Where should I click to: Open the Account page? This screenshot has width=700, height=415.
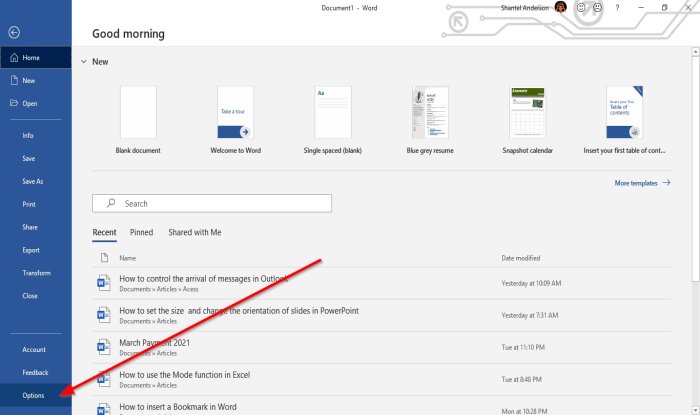36,349
